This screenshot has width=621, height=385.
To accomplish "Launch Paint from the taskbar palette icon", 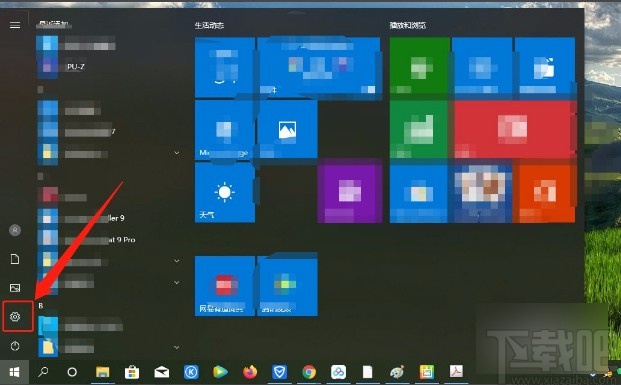I will pos(397,372).
